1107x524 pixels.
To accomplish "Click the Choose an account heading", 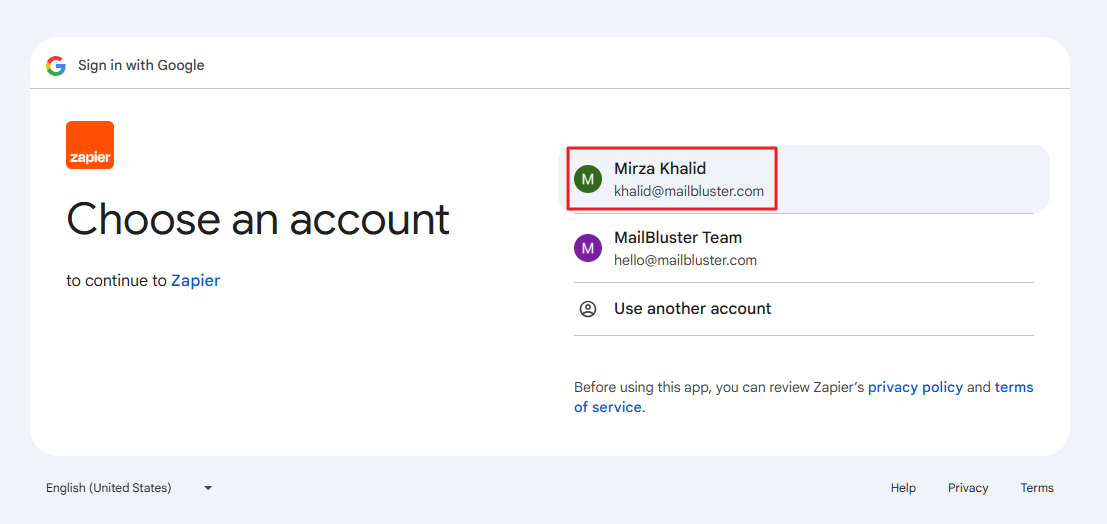I will click(x=258, y=219).
